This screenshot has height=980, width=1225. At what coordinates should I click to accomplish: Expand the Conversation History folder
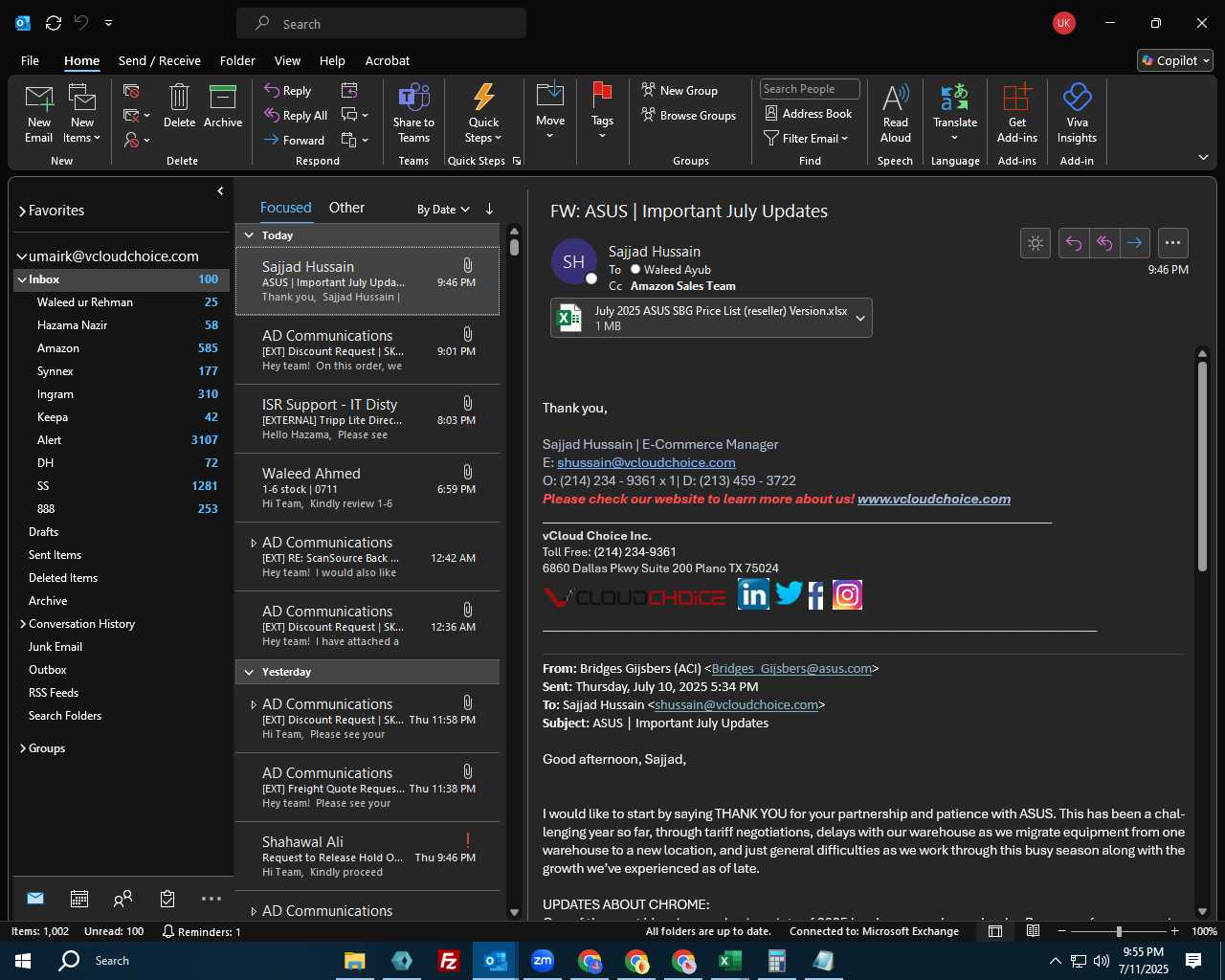[x=22, y=624]
